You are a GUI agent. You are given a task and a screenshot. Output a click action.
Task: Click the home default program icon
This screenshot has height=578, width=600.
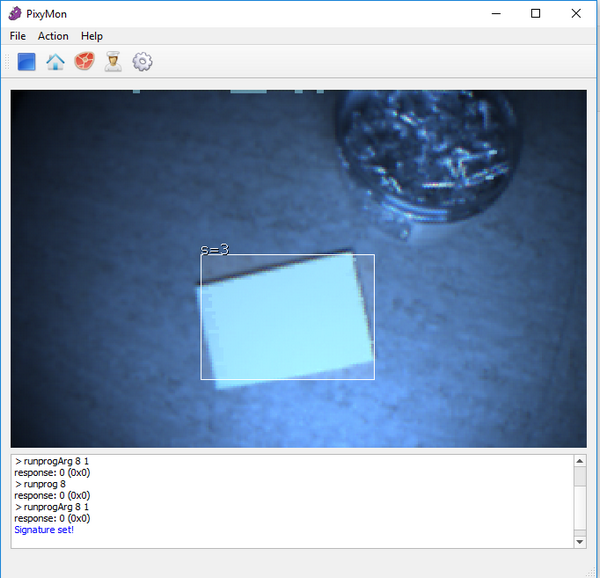(x=55, y=62)
